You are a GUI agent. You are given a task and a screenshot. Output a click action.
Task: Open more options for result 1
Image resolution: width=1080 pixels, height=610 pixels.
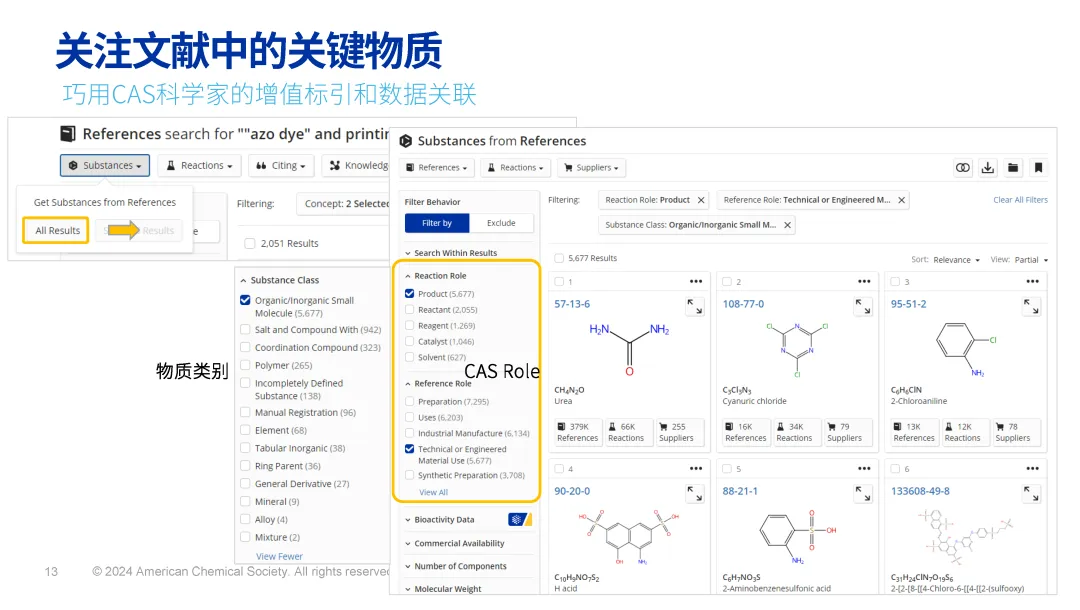click(696, 282)
